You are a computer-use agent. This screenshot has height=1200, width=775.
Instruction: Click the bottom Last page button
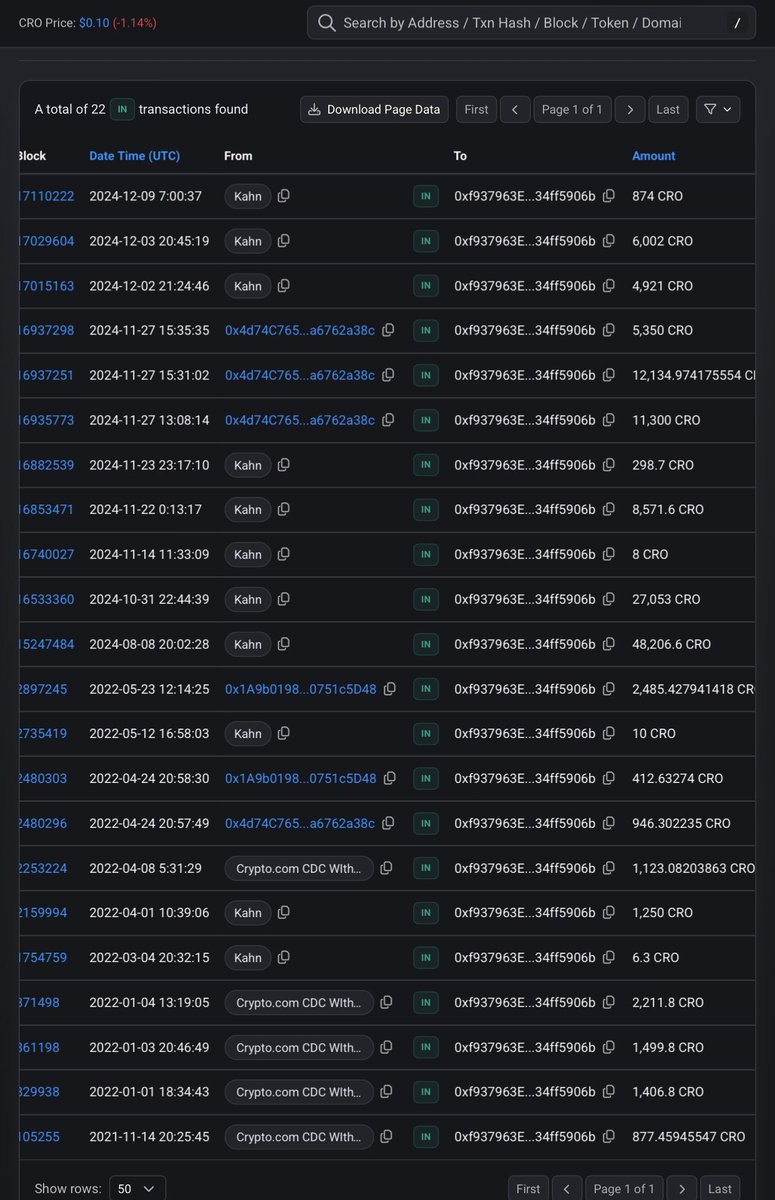pyautogui.click(x=720, y=1188)
